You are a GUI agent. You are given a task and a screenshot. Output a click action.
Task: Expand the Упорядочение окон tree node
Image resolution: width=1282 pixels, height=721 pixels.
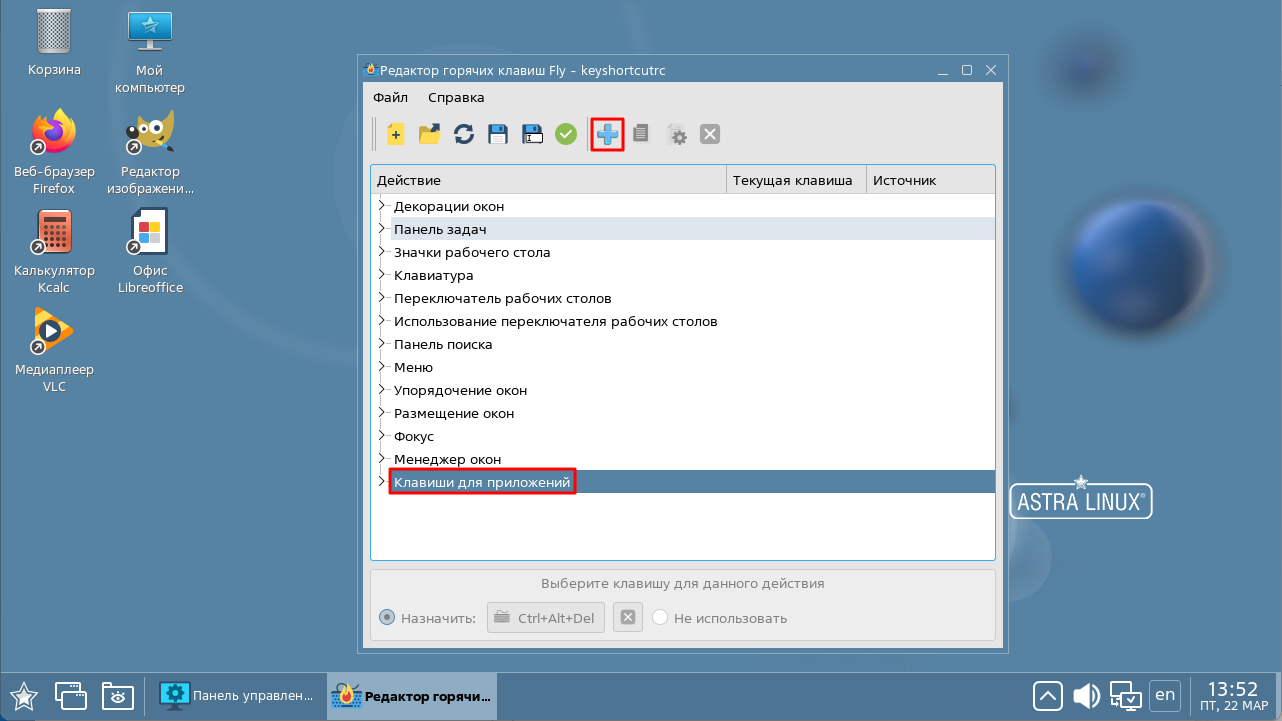click(381, 390)
